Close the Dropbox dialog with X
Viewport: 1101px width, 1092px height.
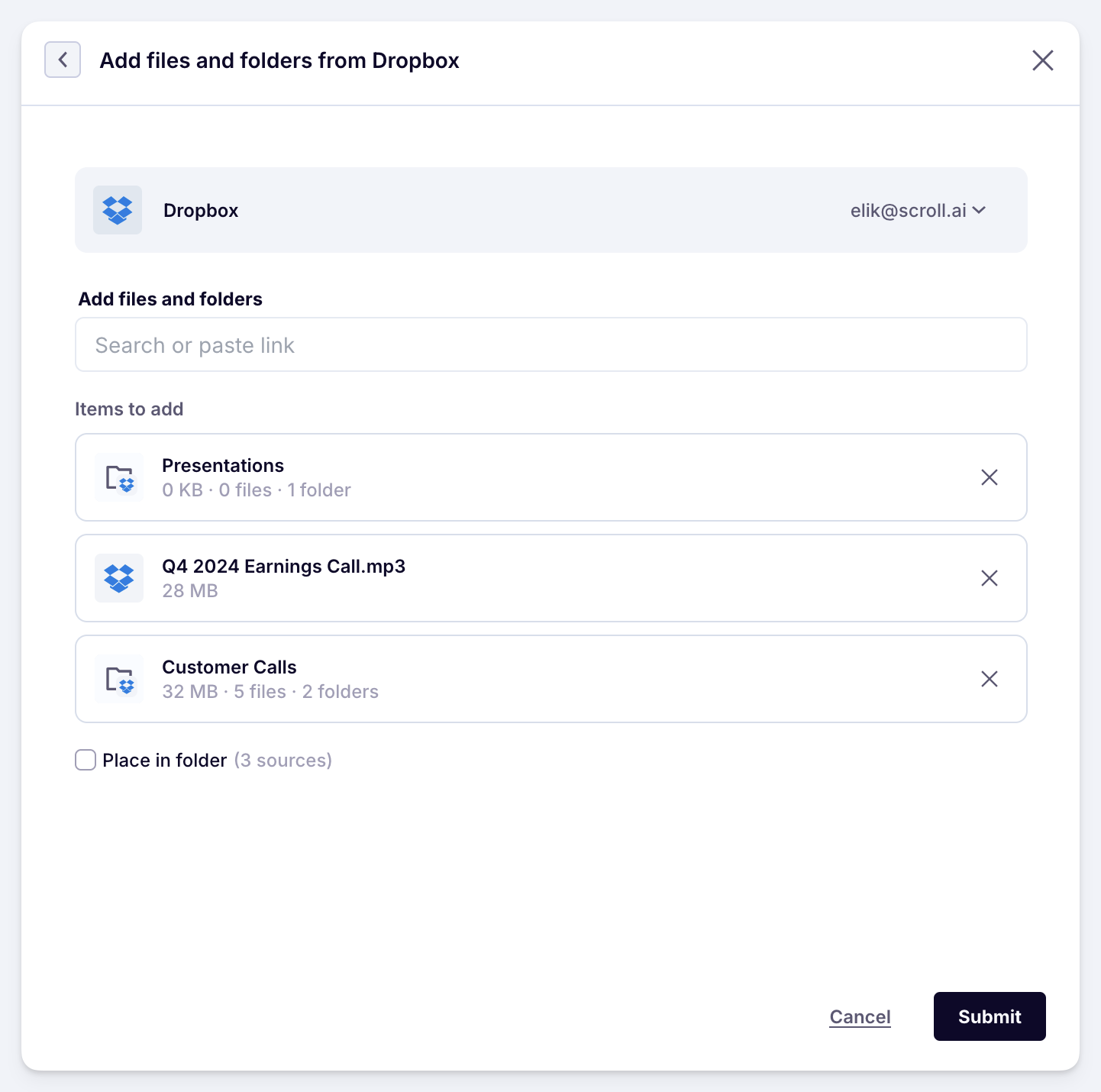coord(1042,60)
